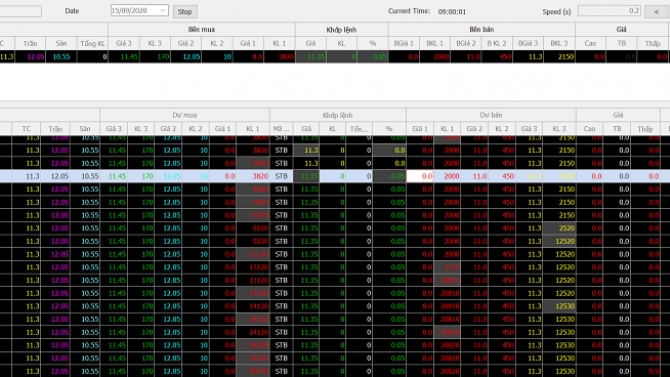Click 'Giá 2' header under Dư bán
670x377 pixels.
click(474, 129)
